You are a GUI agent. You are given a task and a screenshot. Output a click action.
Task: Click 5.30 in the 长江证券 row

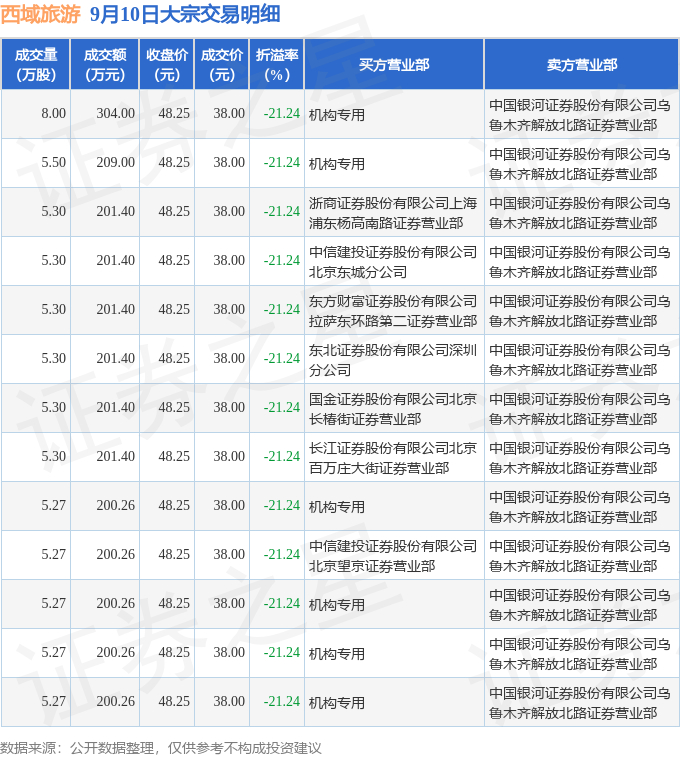(x=53, y=456)
